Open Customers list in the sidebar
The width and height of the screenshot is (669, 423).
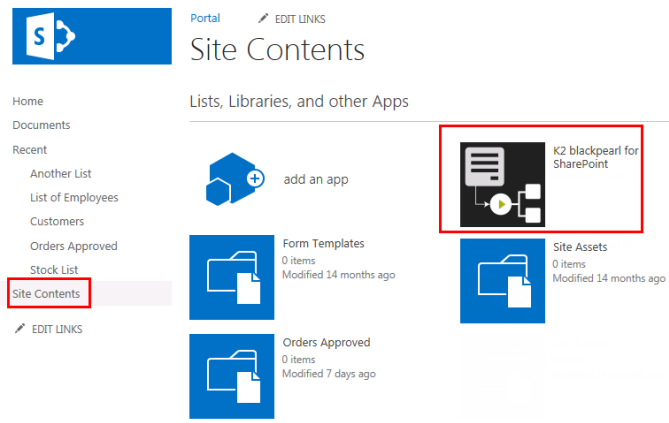pyautogui.click(x=57, y=222)
